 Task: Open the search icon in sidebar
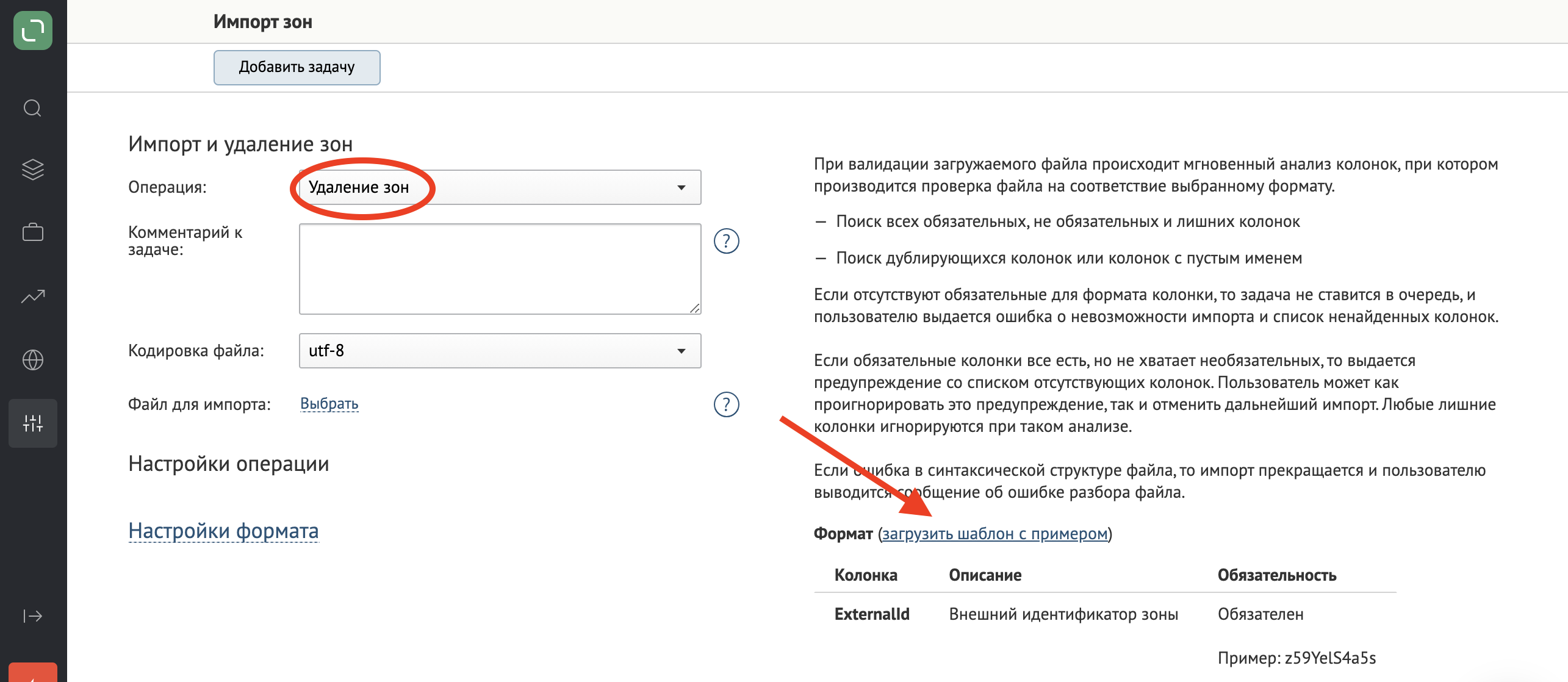point(32,108)
